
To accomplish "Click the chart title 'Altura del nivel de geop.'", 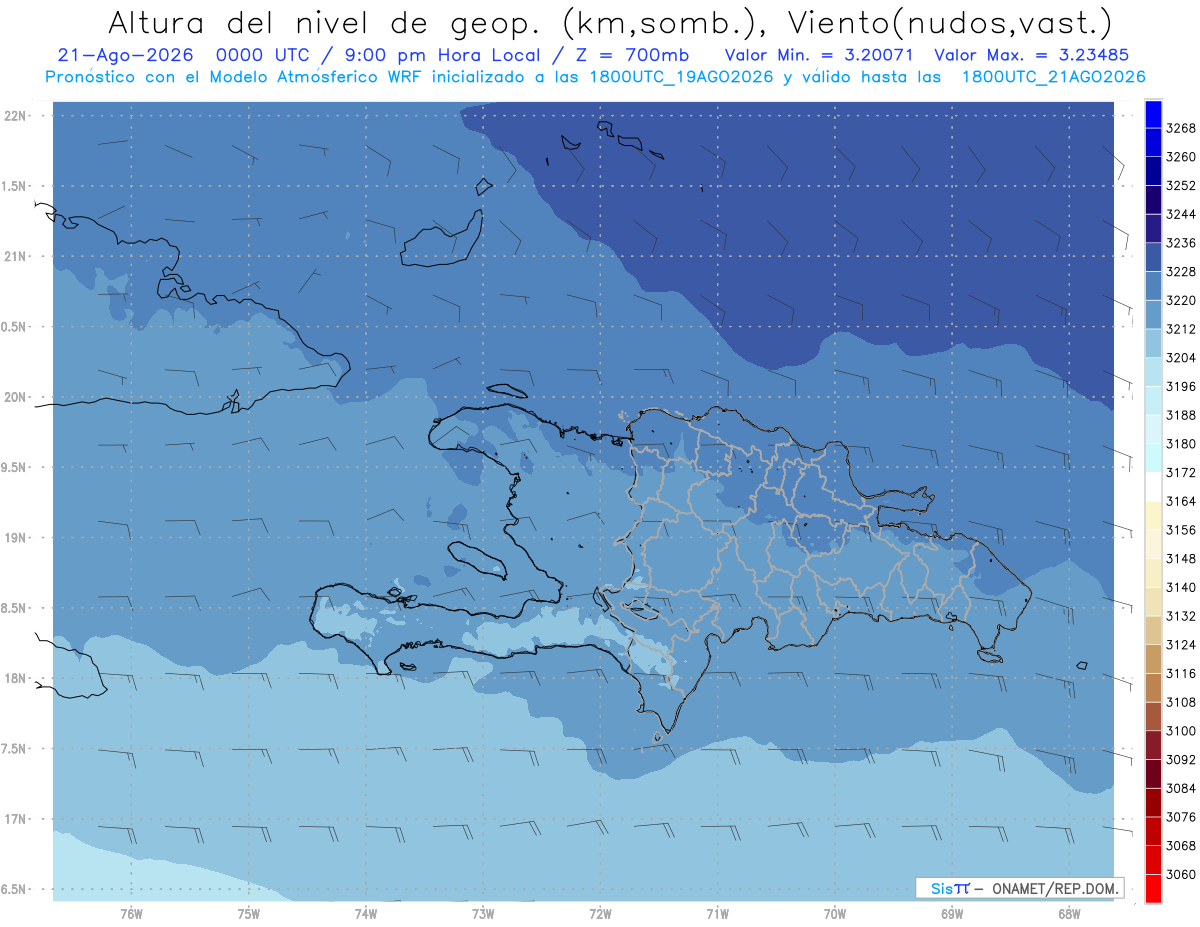I will [x=323, y=23].
